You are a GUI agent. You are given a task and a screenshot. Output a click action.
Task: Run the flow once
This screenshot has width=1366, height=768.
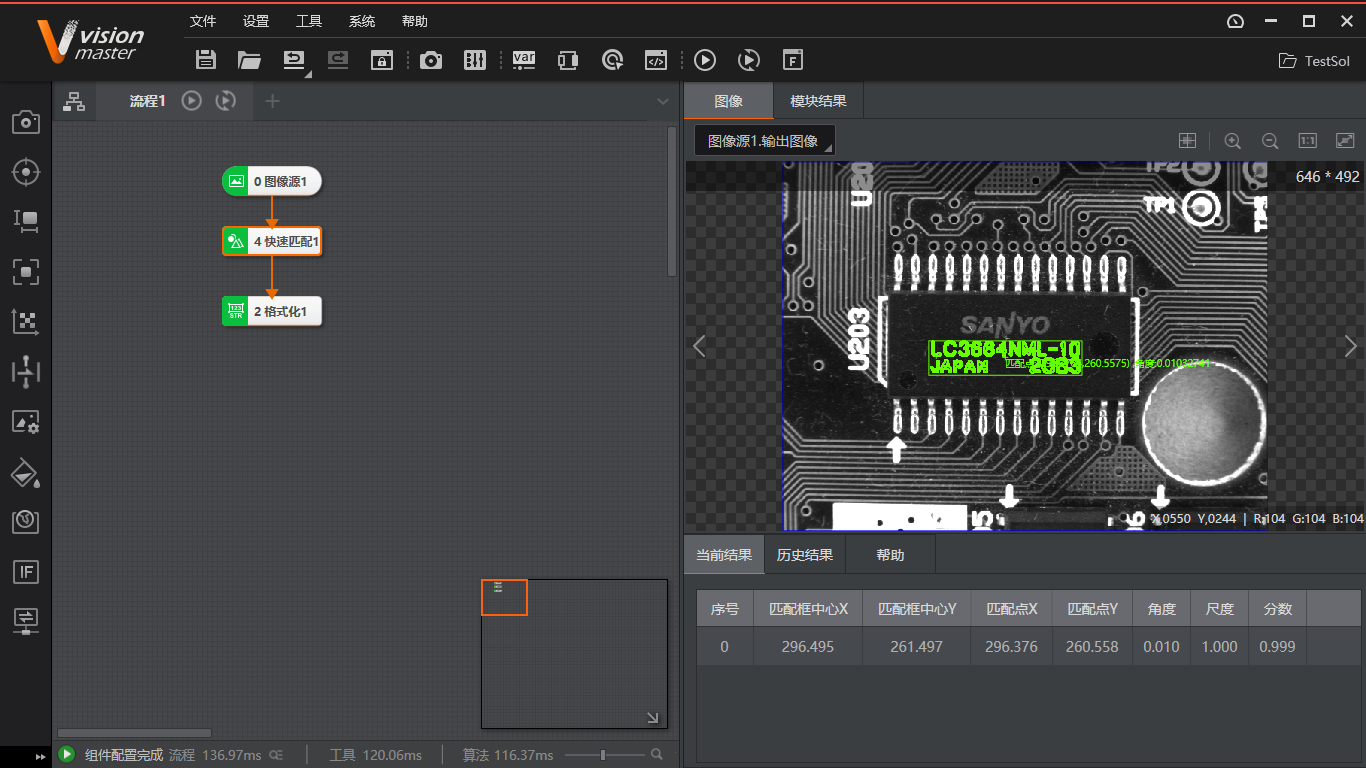coord(704,60)
